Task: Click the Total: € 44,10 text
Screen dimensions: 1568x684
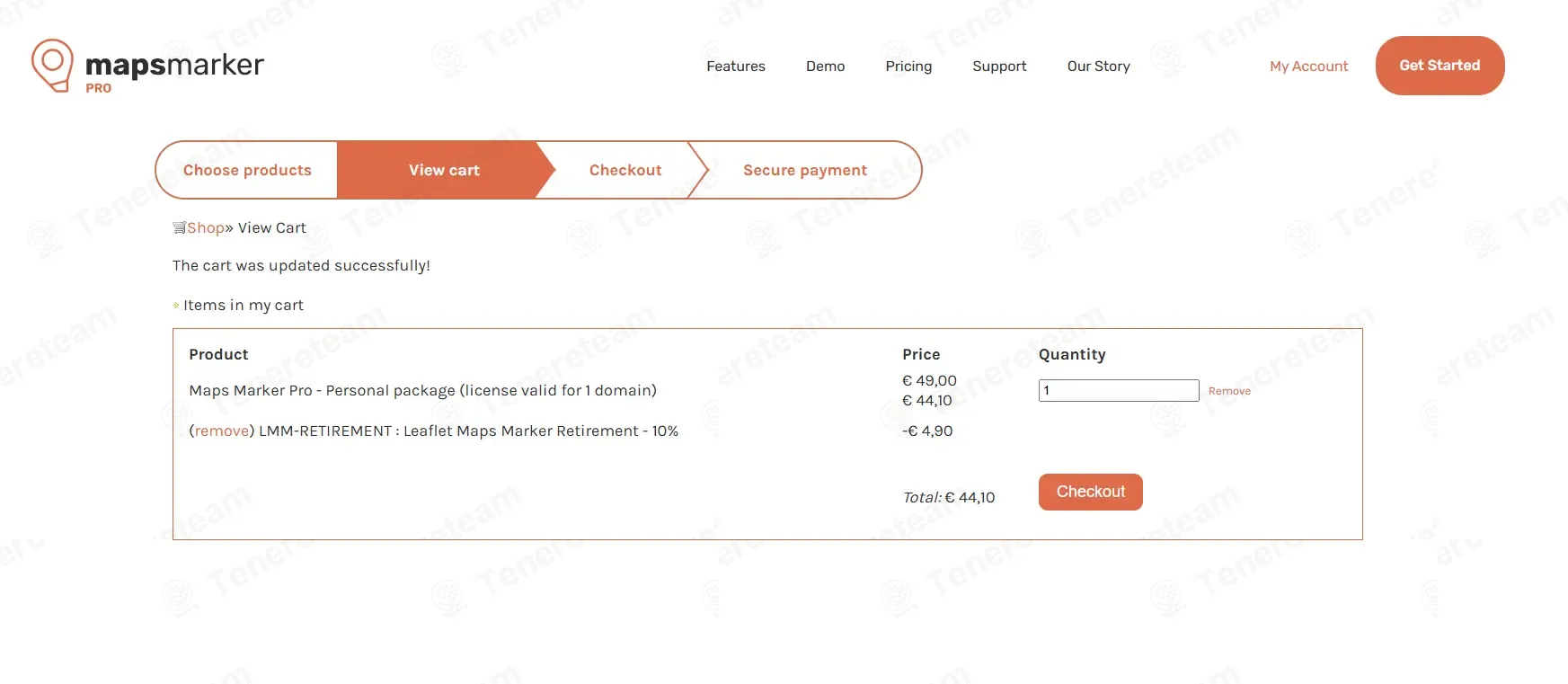Action: (949, 497)
